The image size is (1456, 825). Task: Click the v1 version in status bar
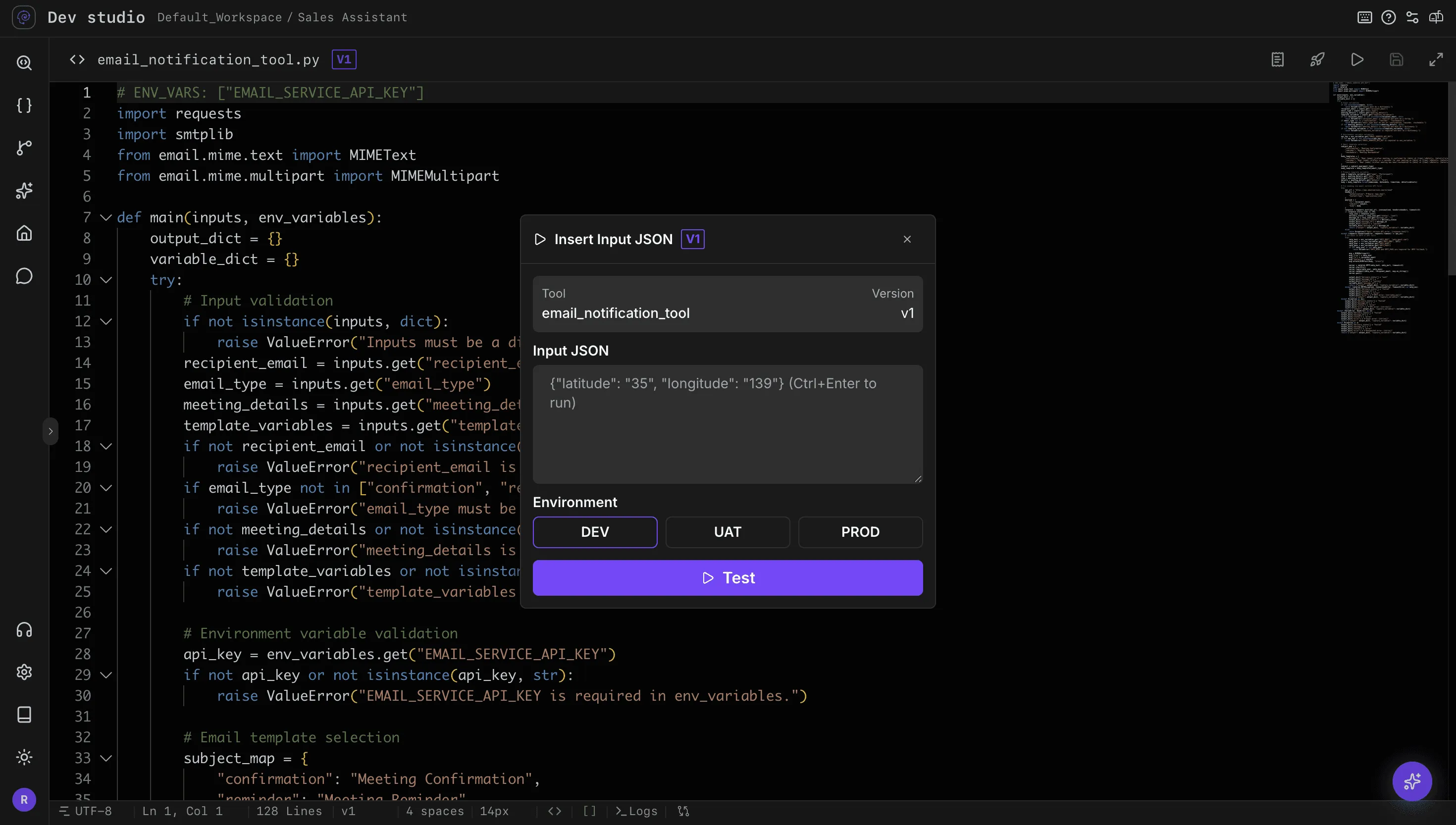[x=349, y=811]
